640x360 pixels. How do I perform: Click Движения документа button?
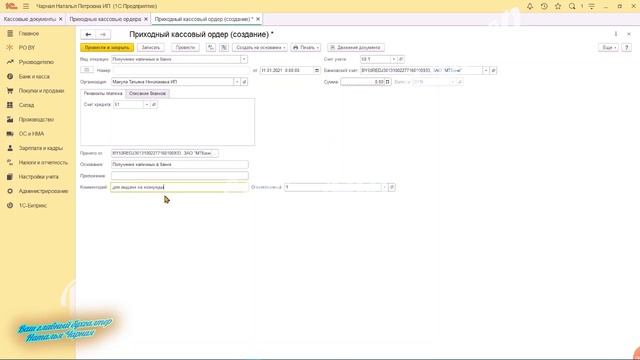[356, 47]
